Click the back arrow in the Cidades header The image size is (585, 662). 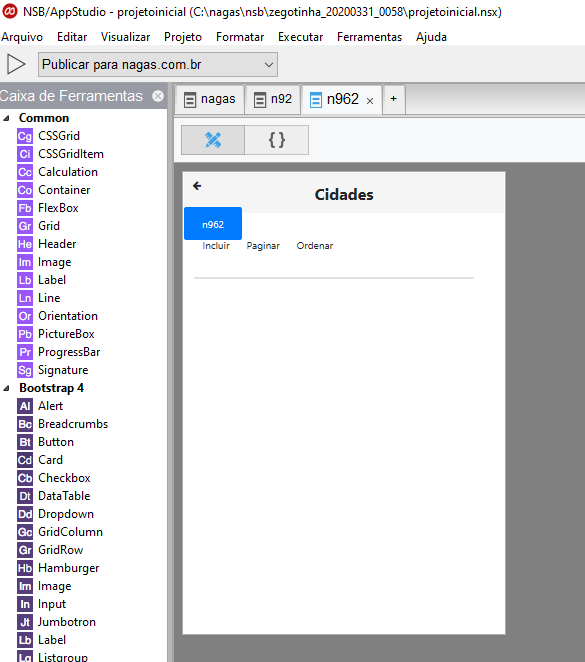coord(197,186)
